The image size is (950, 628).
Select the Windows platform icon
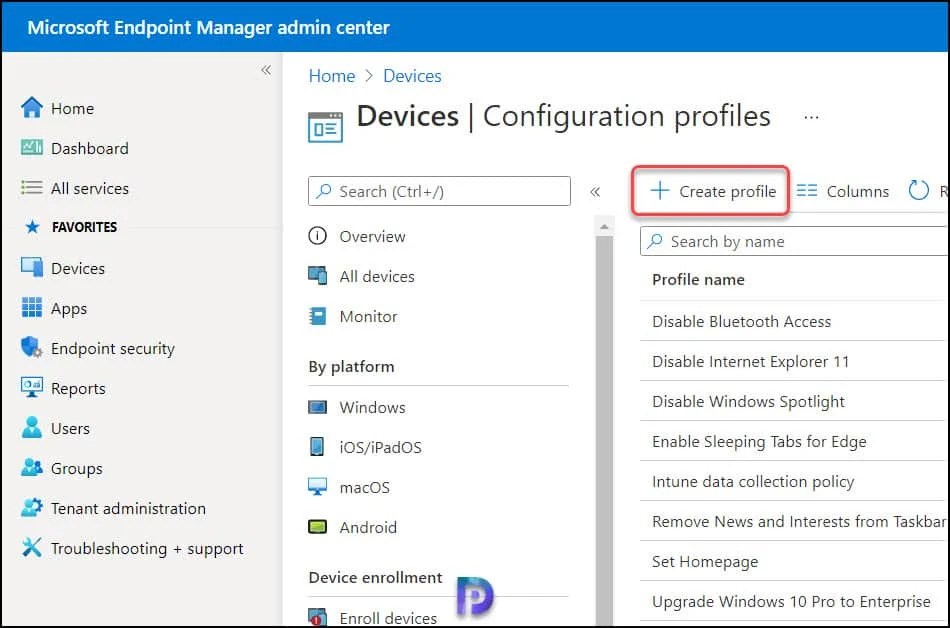pyautogui.click(x=317, y=407)
